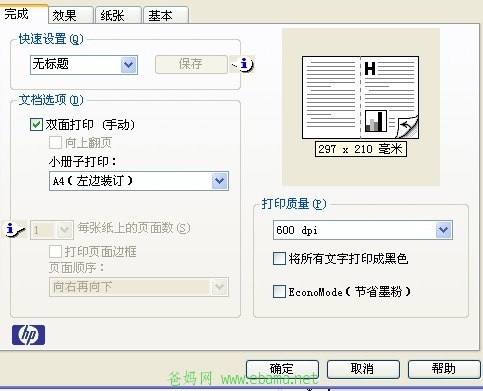Image resolution: width=483 pixels, height=391 pixels.
Task: Click the 页面顺序 label
Action: pos(77,268)
